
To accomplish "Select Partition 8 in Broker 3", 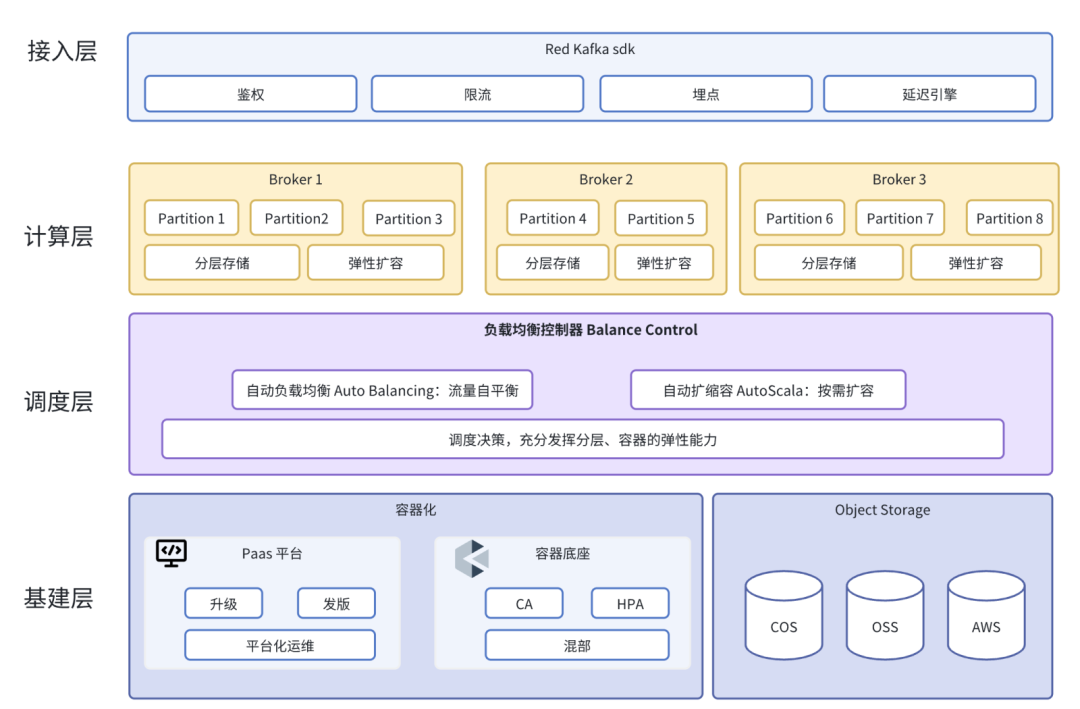I will point(1009,218).
